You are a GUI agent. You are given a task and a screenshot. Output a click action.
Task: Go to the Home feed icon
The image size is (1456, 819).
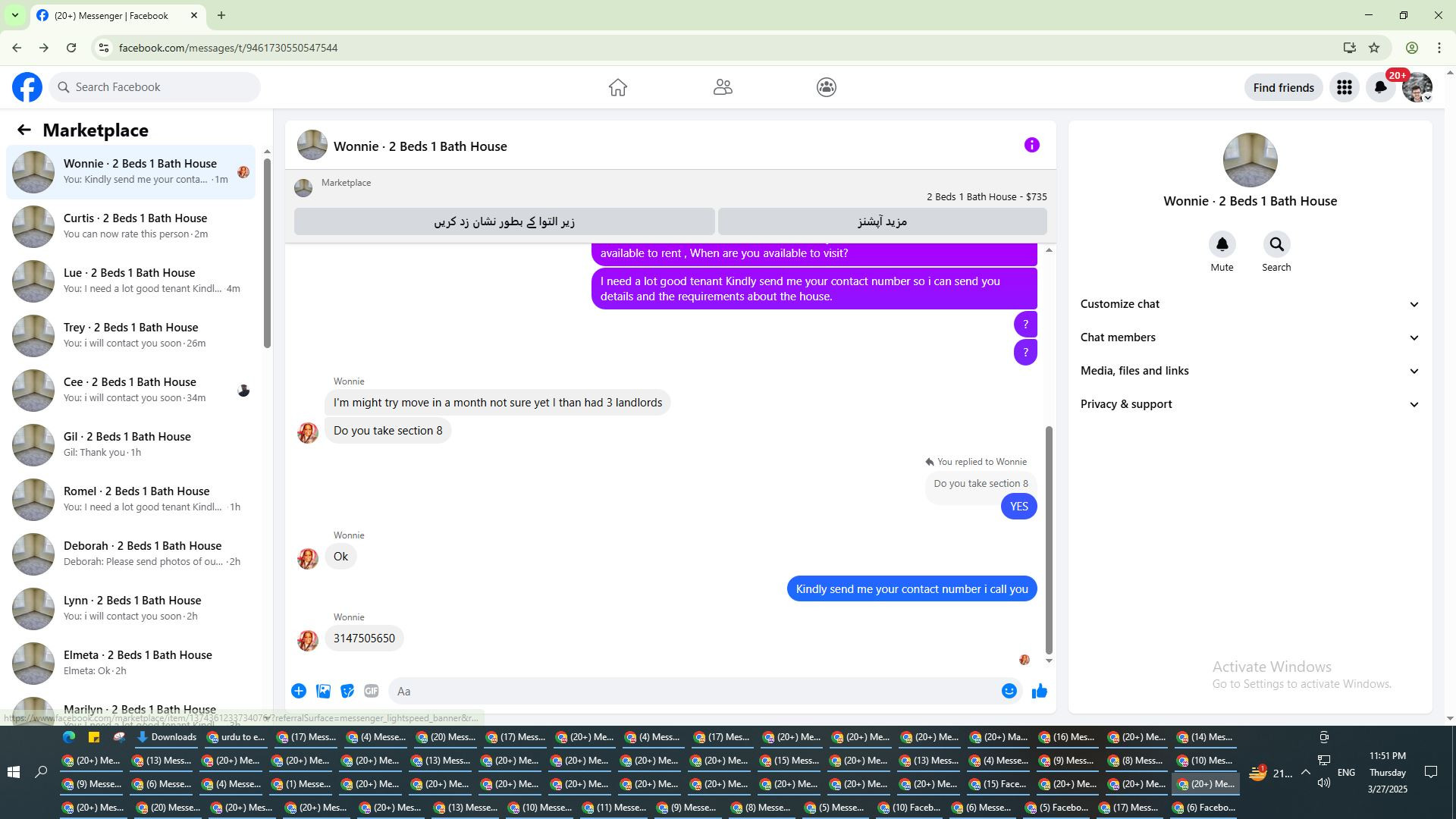(x=618, y=87)
